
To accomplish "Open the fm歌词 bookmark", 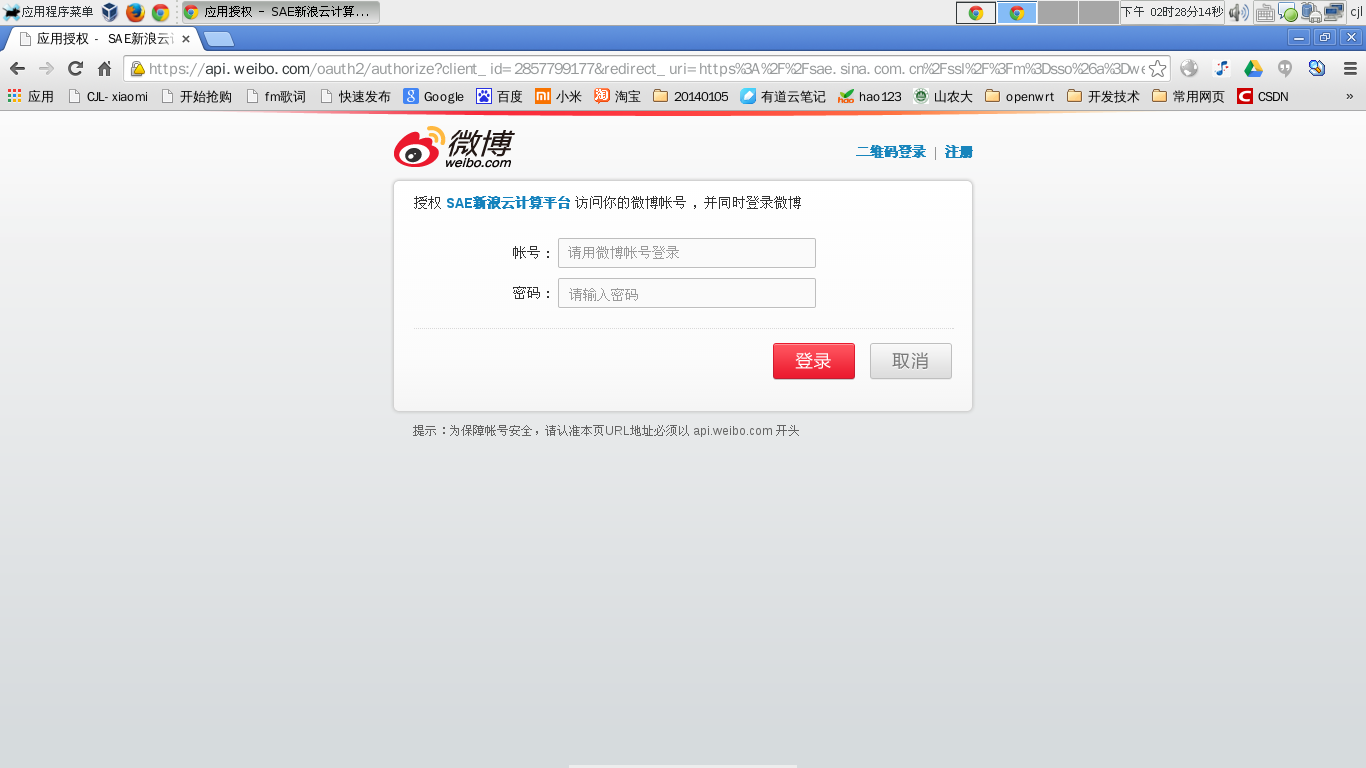I will [275, 96].
